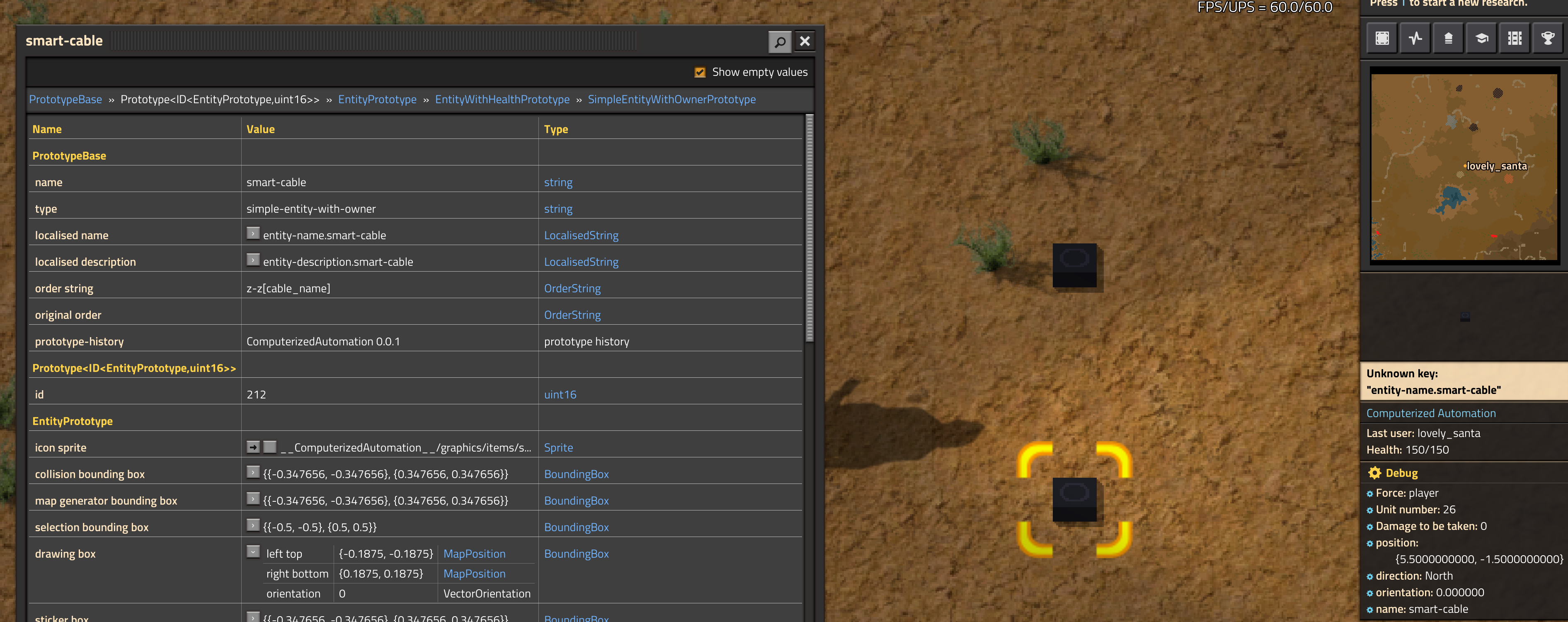The image size is (1568, 622).
Task: Open BoundingBox link for selection bounding box
Action: tap(577, 527)
